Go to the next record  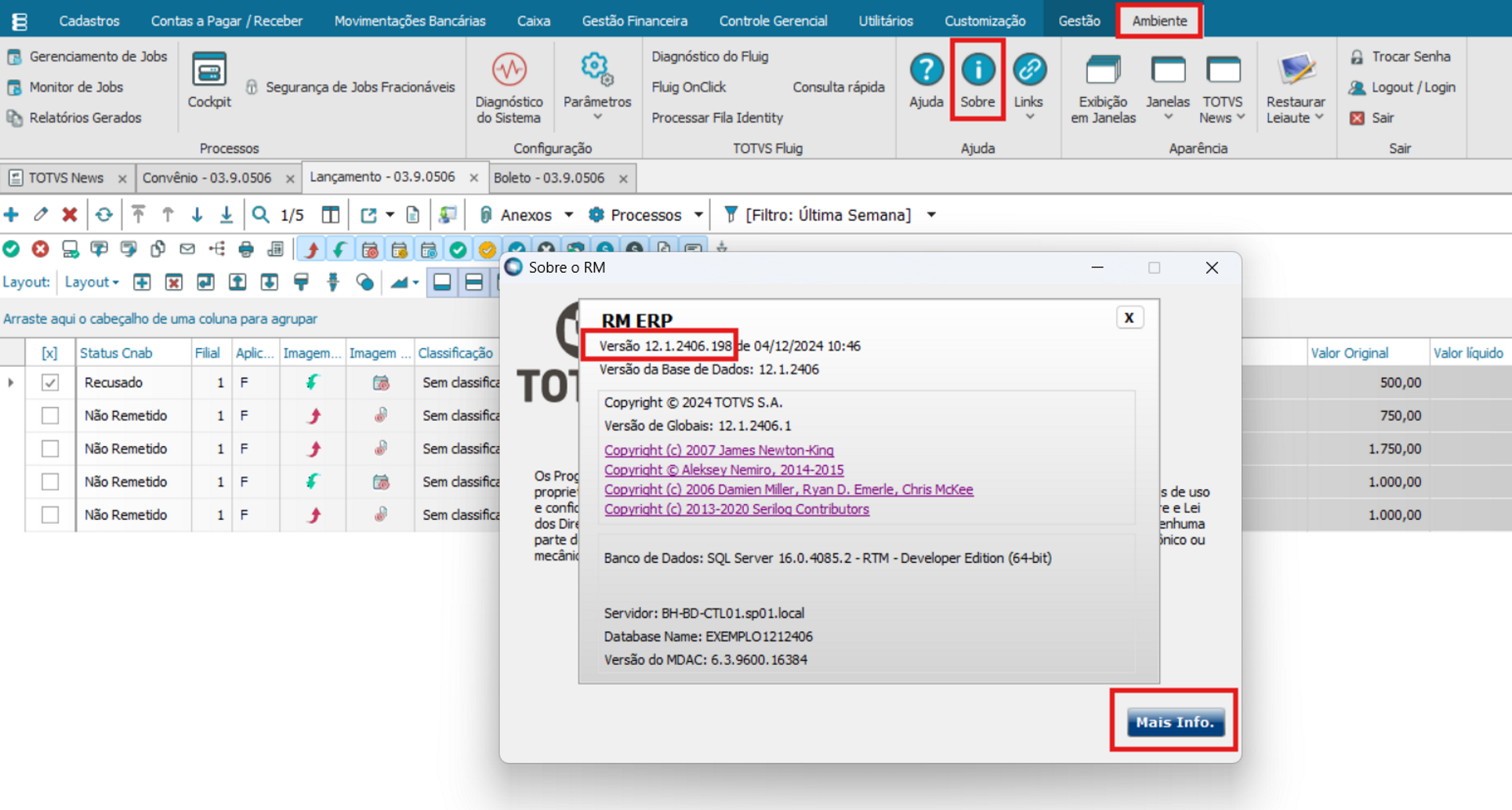197,215
